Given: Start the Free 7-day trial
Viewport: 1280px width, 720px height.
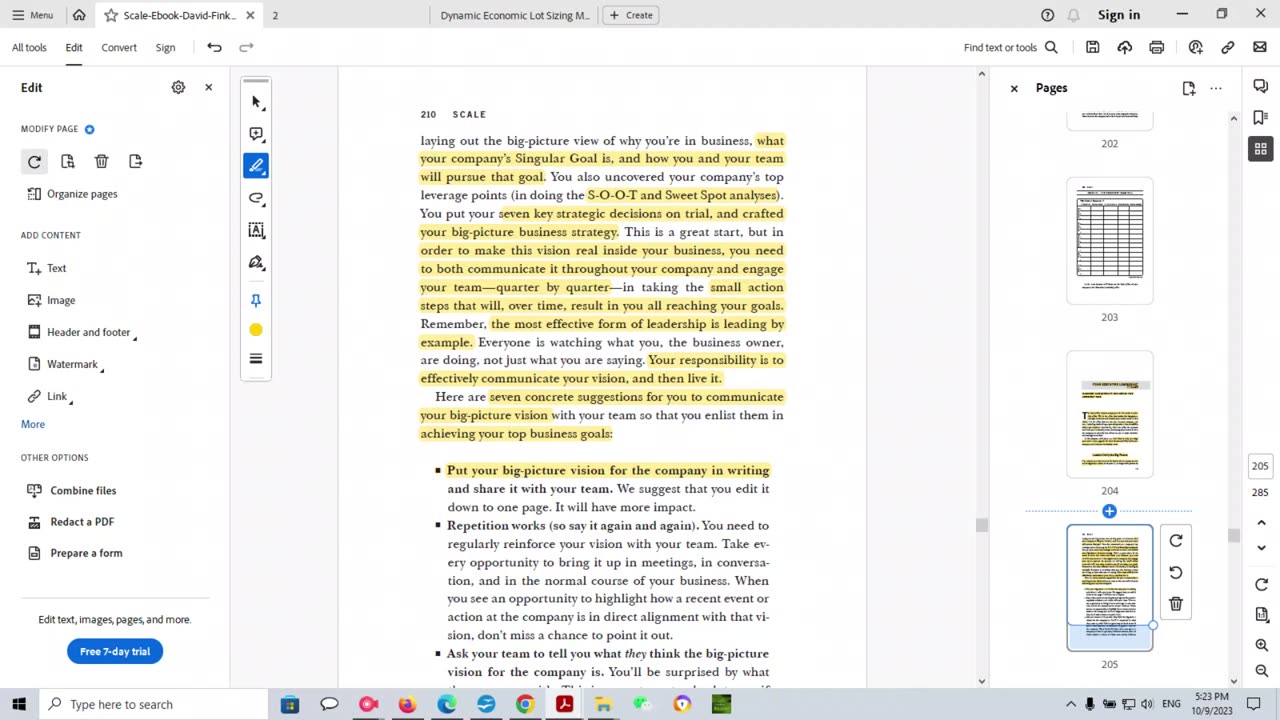Looking at the screenshot, I should (x=115, y=651).
